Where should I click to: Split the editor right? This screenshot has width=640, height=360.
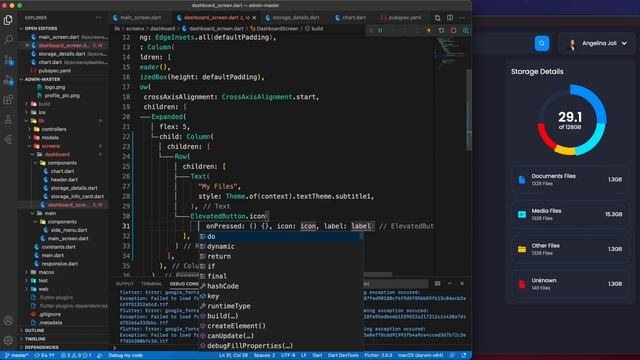[x=450, y=18]
